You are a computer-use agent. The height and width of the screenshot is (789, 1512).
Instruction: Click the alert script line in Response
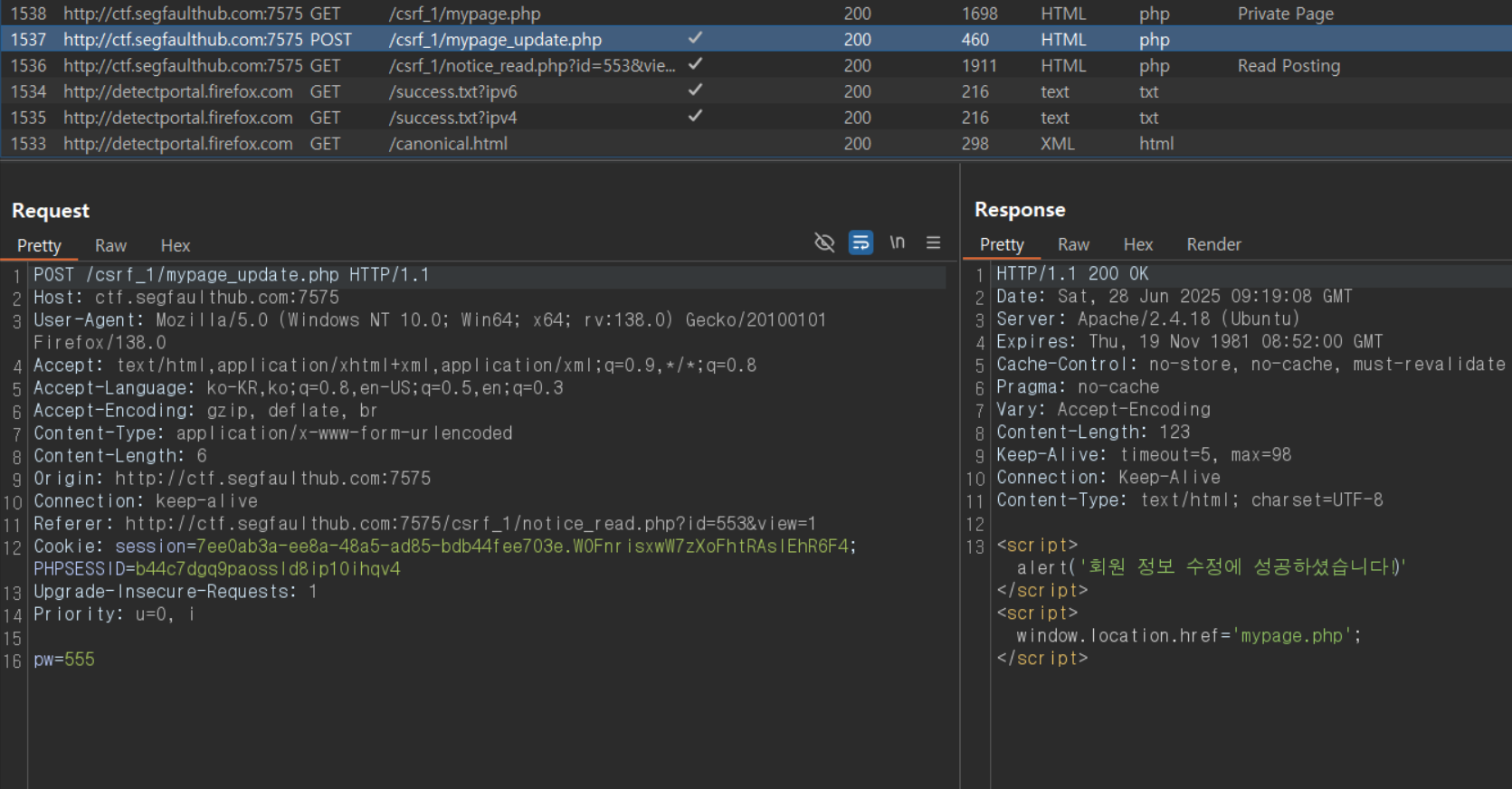tap(1212, 567)
